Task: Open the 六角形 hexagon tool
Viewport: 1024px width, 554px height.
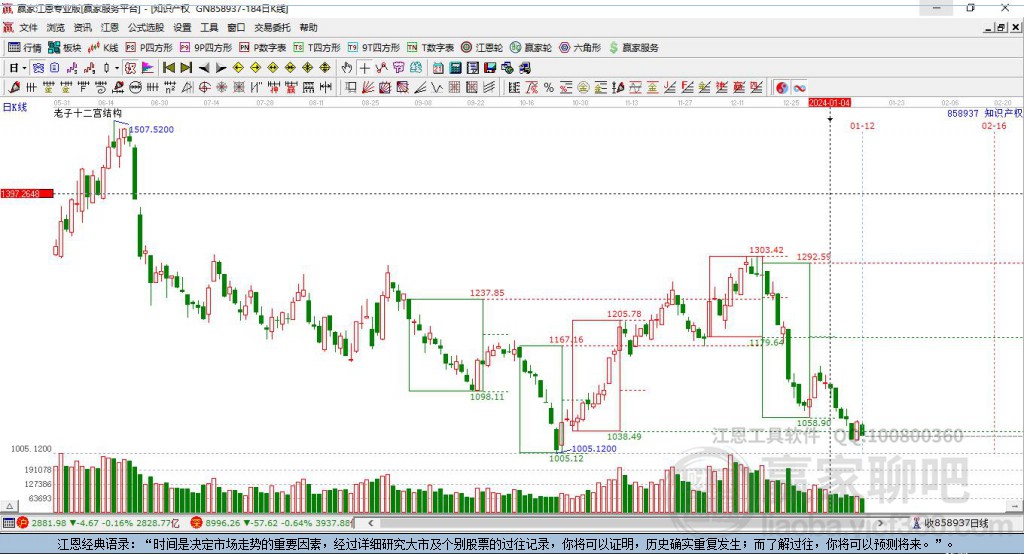Action: [x=580, y=48]
